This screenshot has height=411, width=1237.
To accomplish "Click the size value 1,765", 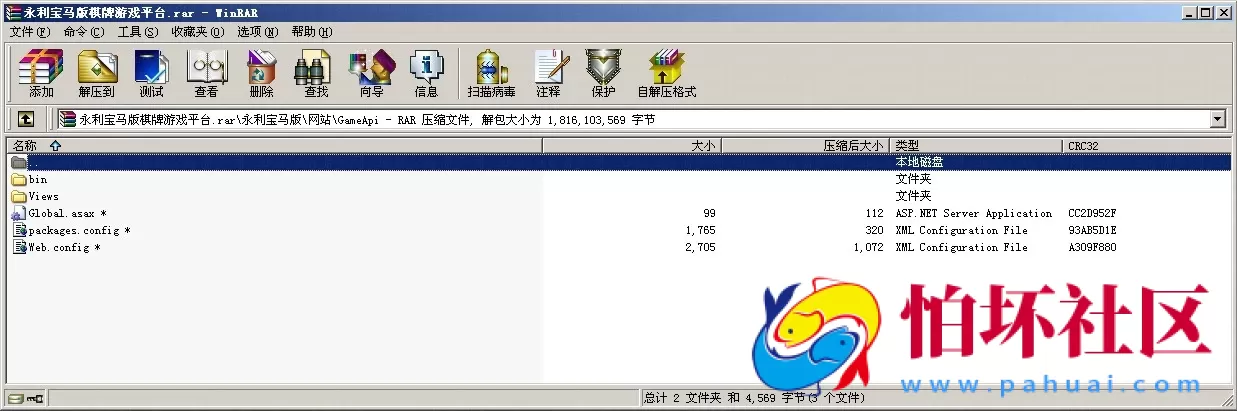I will pyautogui.click(x=700, y=230).
